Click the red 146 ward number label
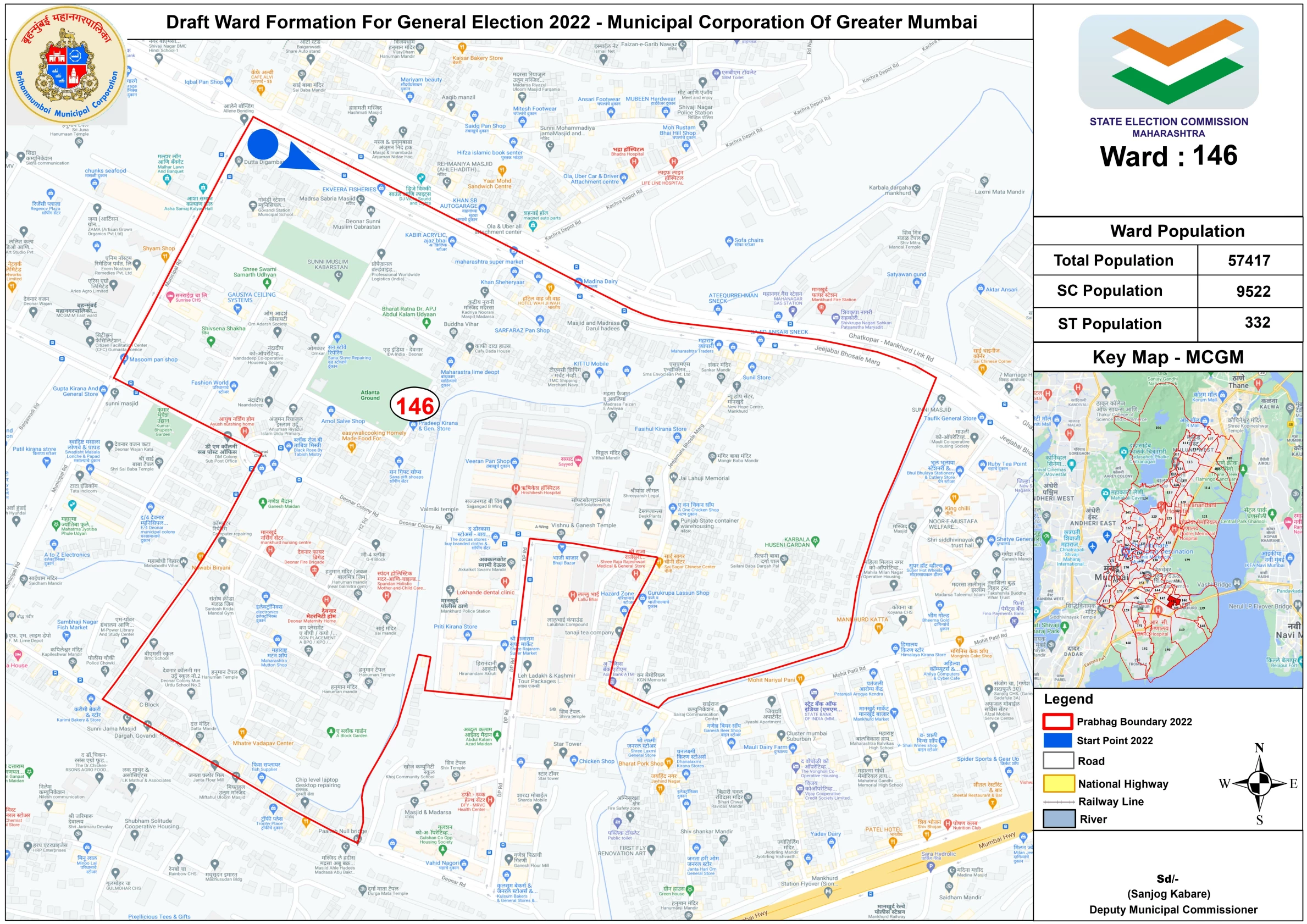Image resolution: width=1307 pixels, height=924 pixels. (415, 406)
